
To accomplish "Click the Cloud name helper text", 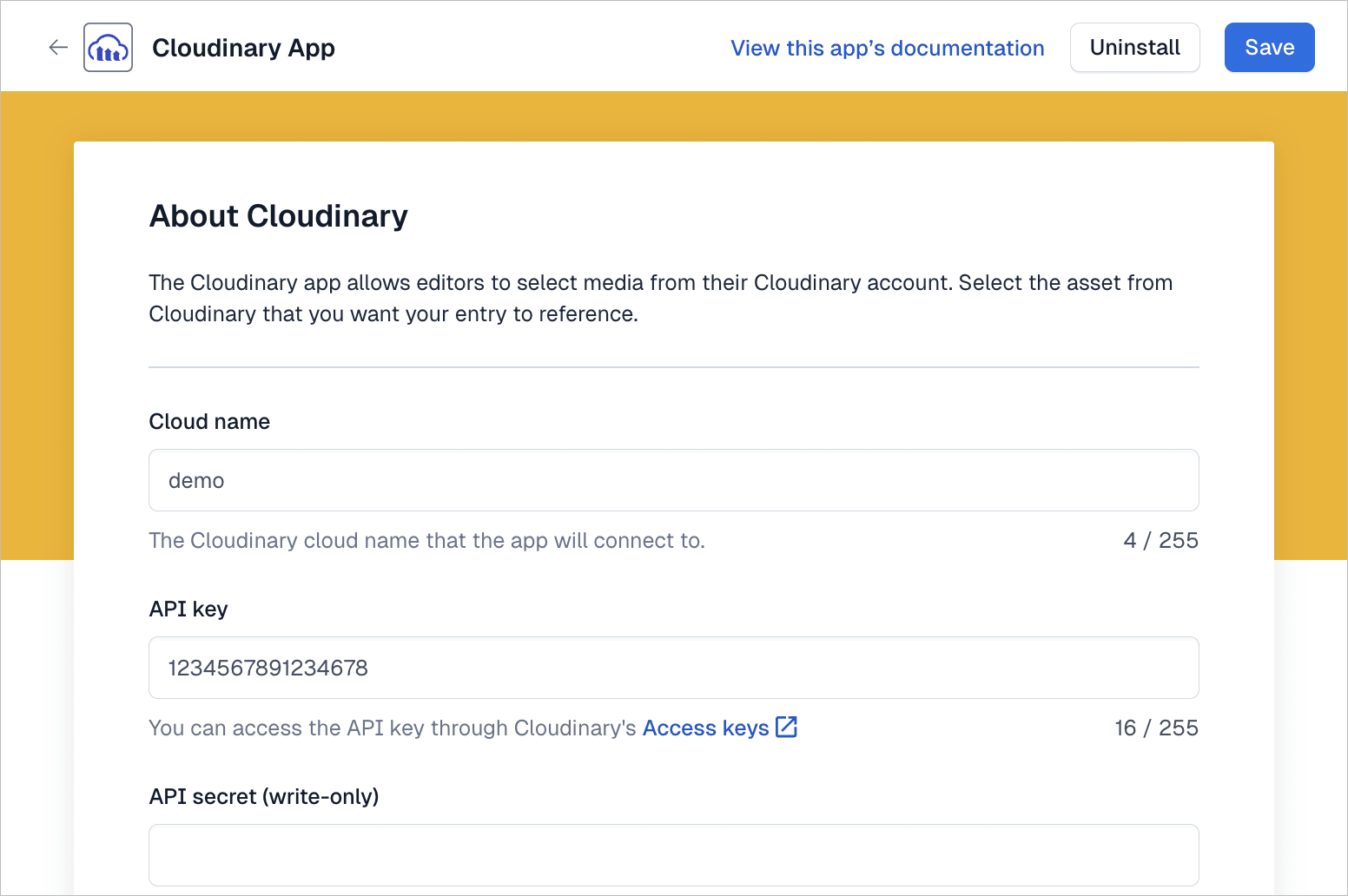I will [426, 540].
